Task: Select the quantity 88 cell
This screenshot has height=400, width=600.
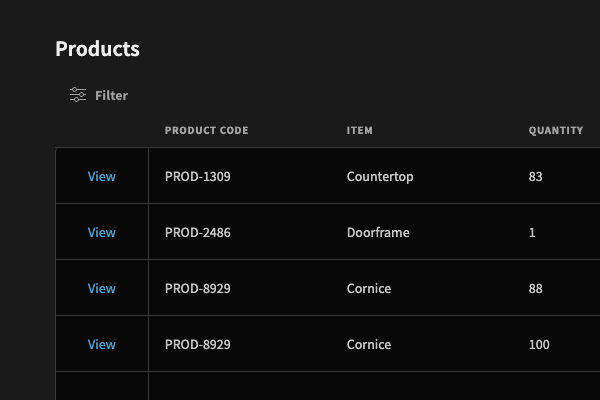Action: [535, 288]
